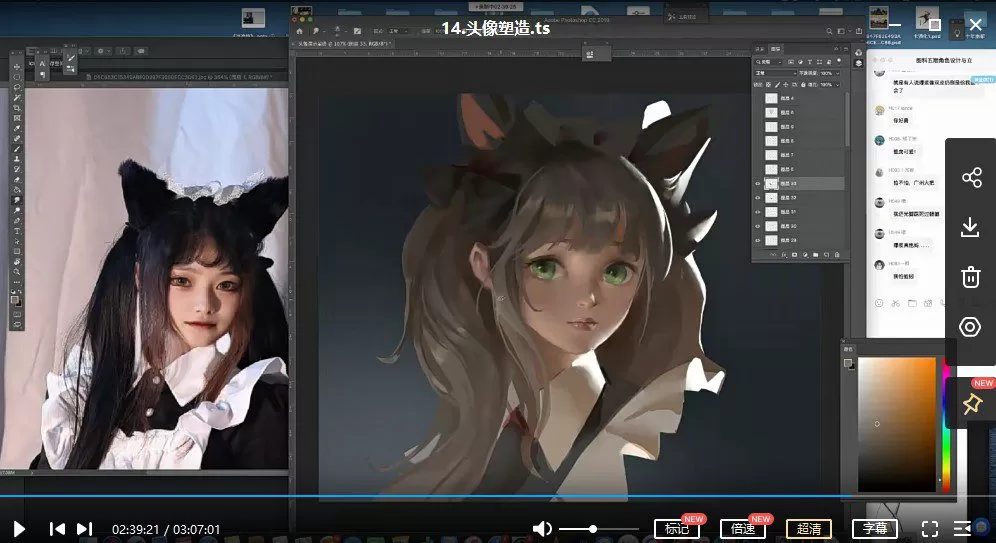Image resolution: width=996 pixels, height=543 pixels.
Task: Click the foreground color swatch in toolbar
Action: point(15,299)
